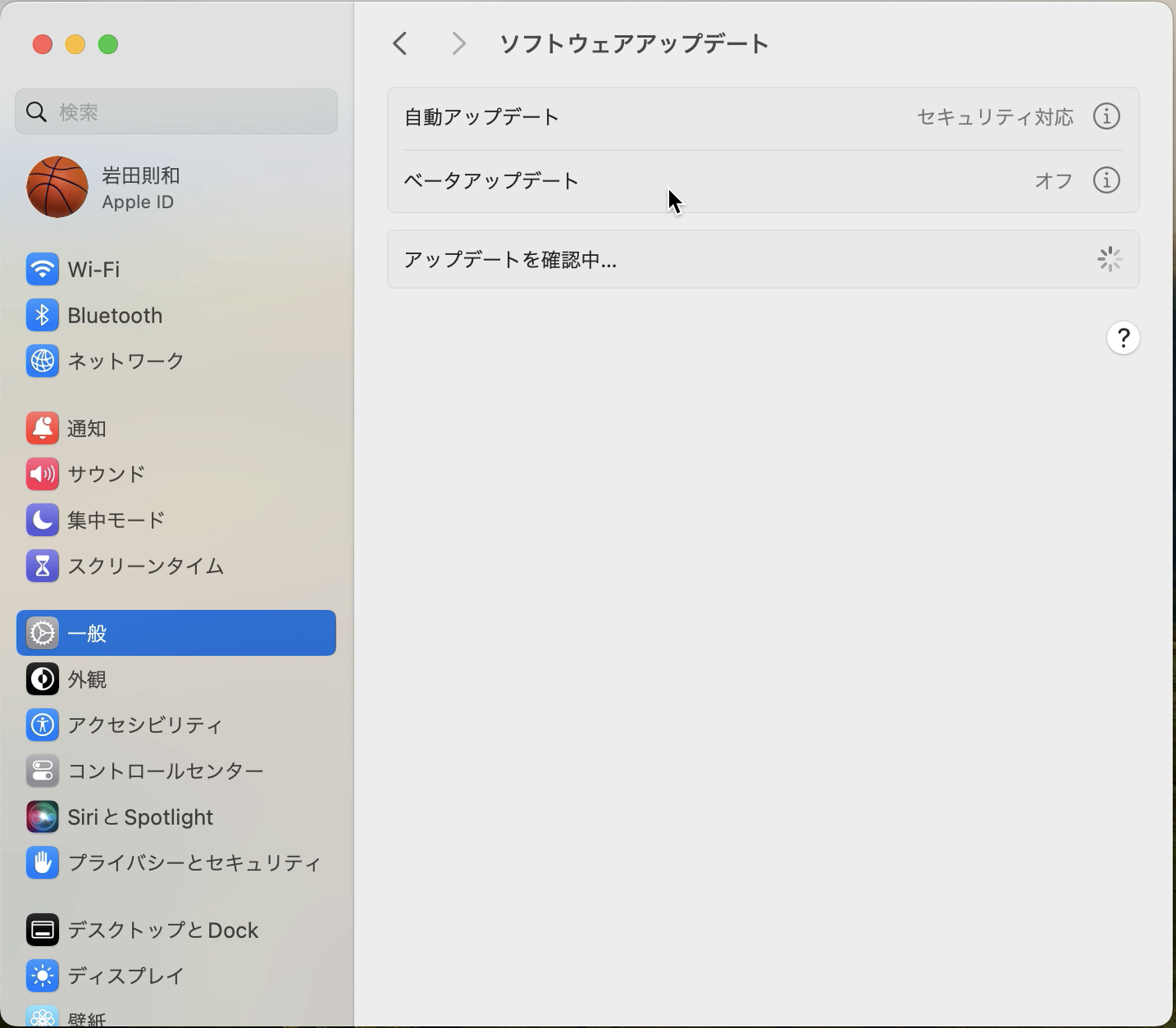Viewport: 1176px width, 1028px height.
Task: Open 岩田則和 Apple ID account
Action: (x=140, y=188)
